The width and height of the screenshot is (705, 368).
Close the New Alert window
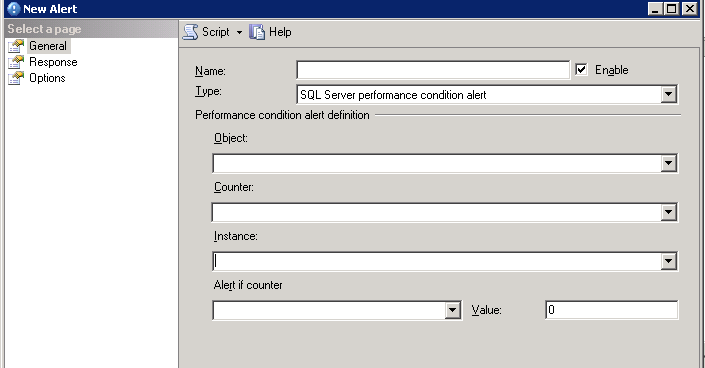689,9
